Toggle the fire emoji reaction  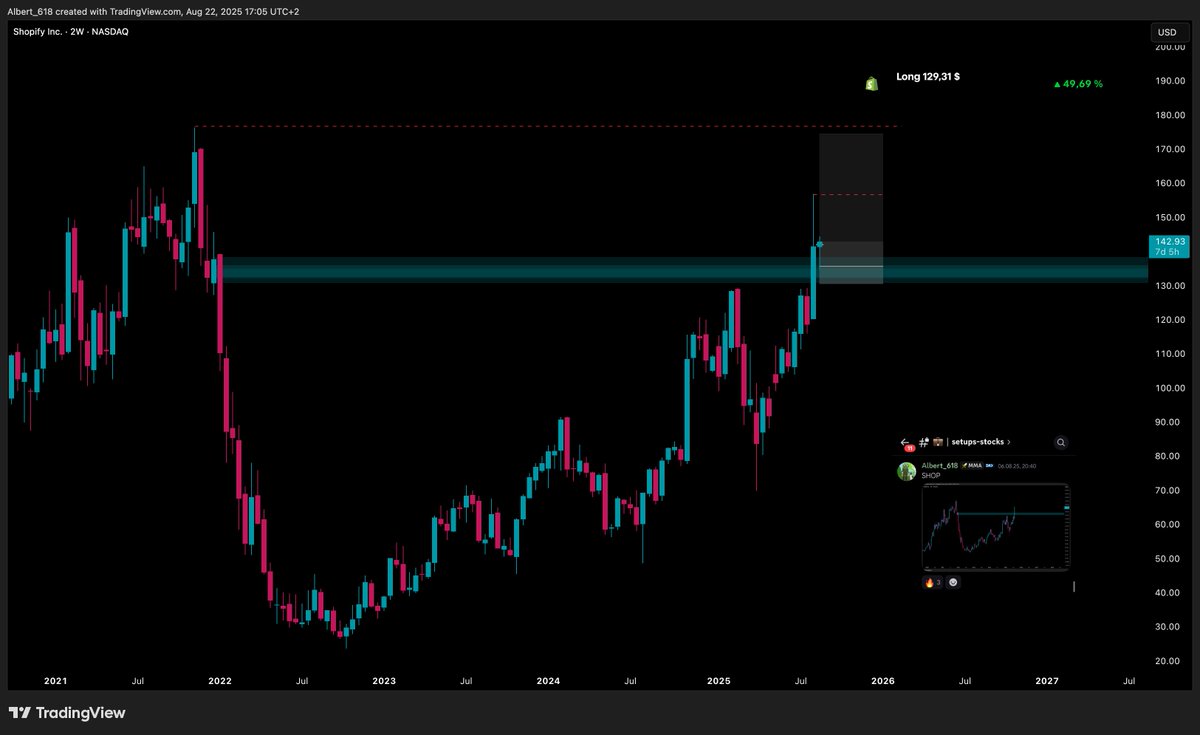tap(932, 583)
